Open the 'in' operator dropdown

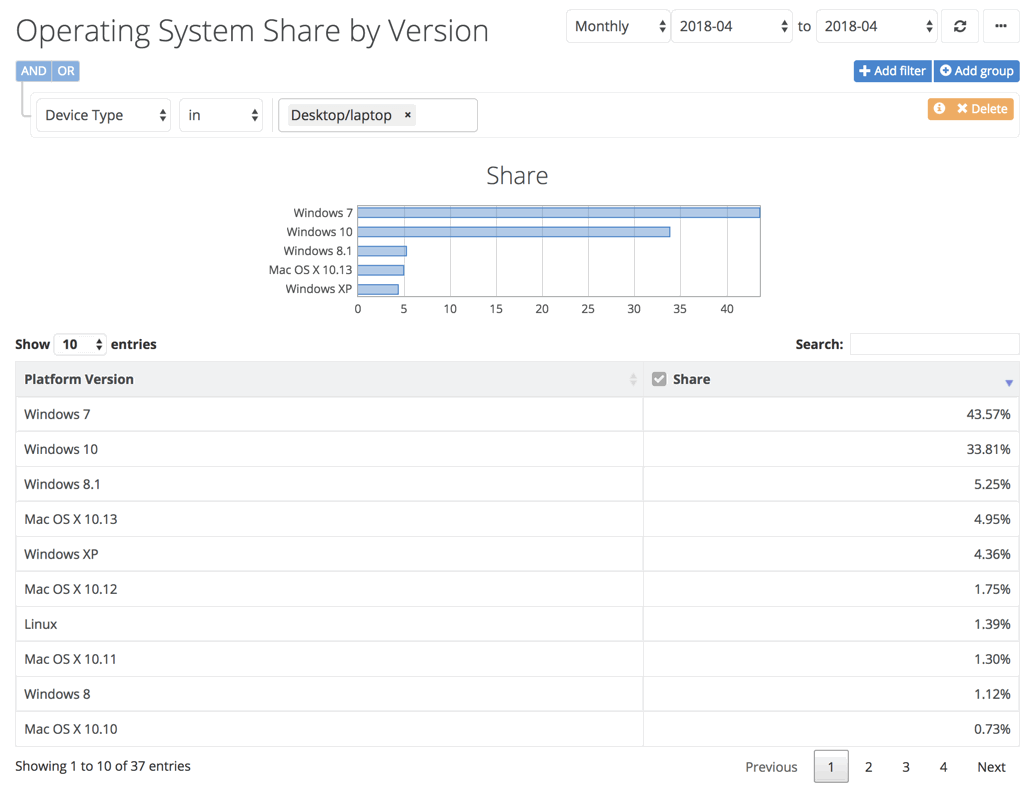[221, 114]
